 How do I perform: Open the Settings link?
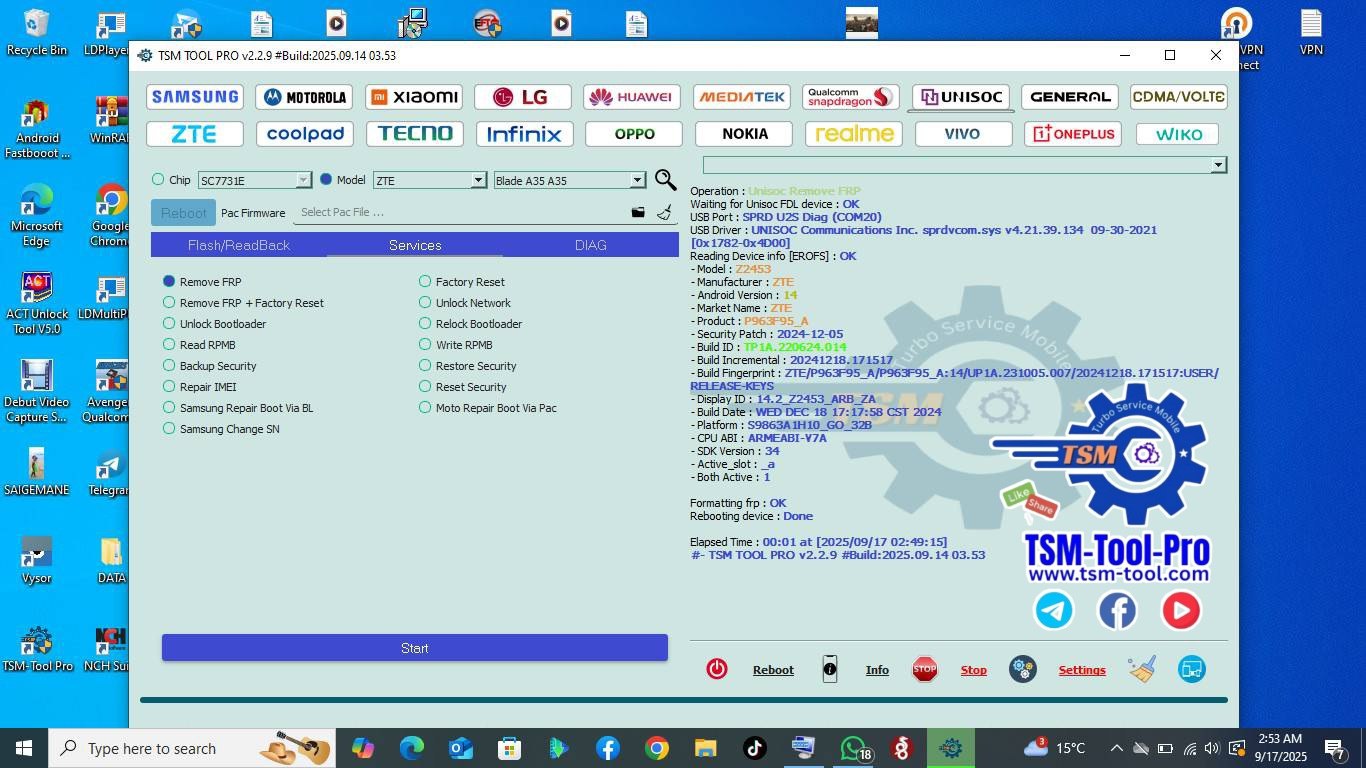[1082, 670]
